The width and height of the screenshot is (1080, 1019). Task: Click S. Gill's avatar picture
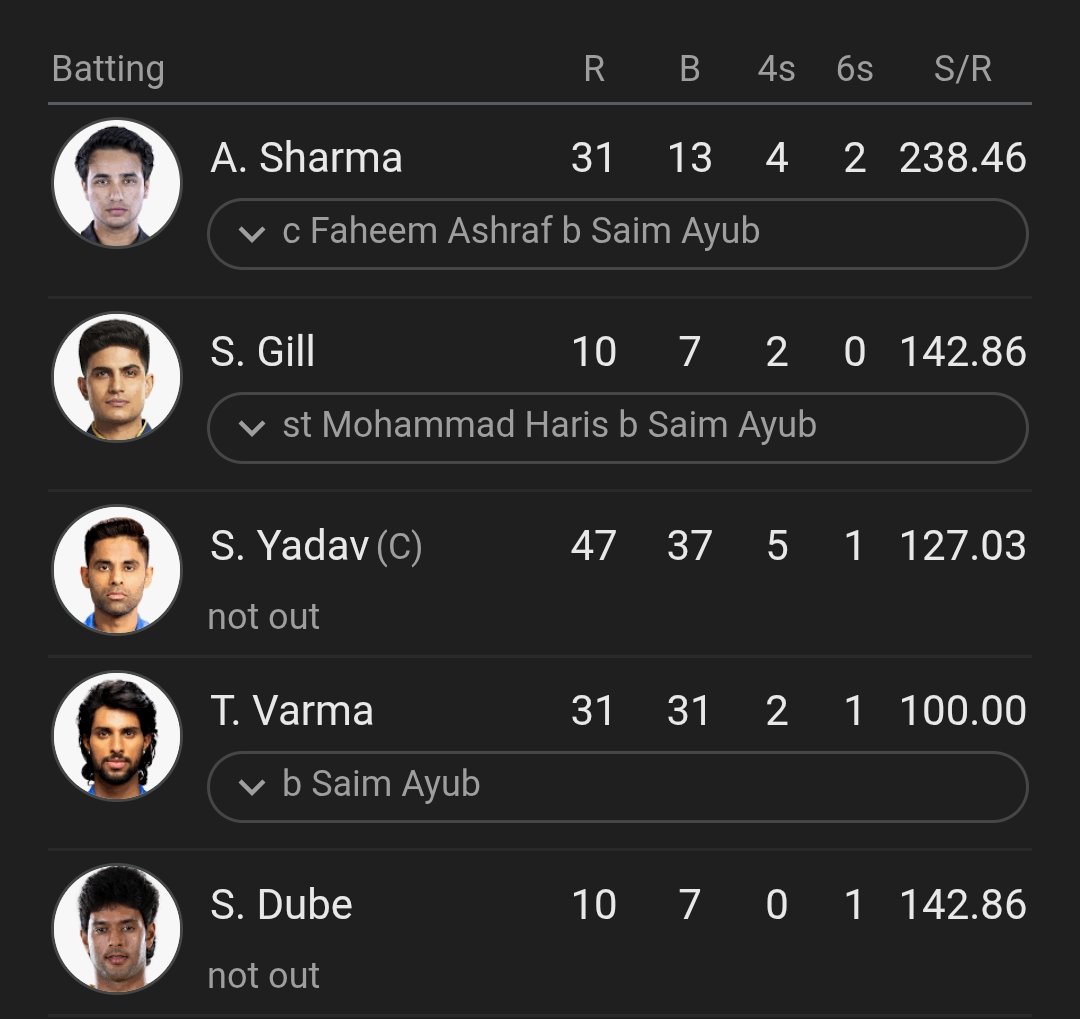(117, 377)
